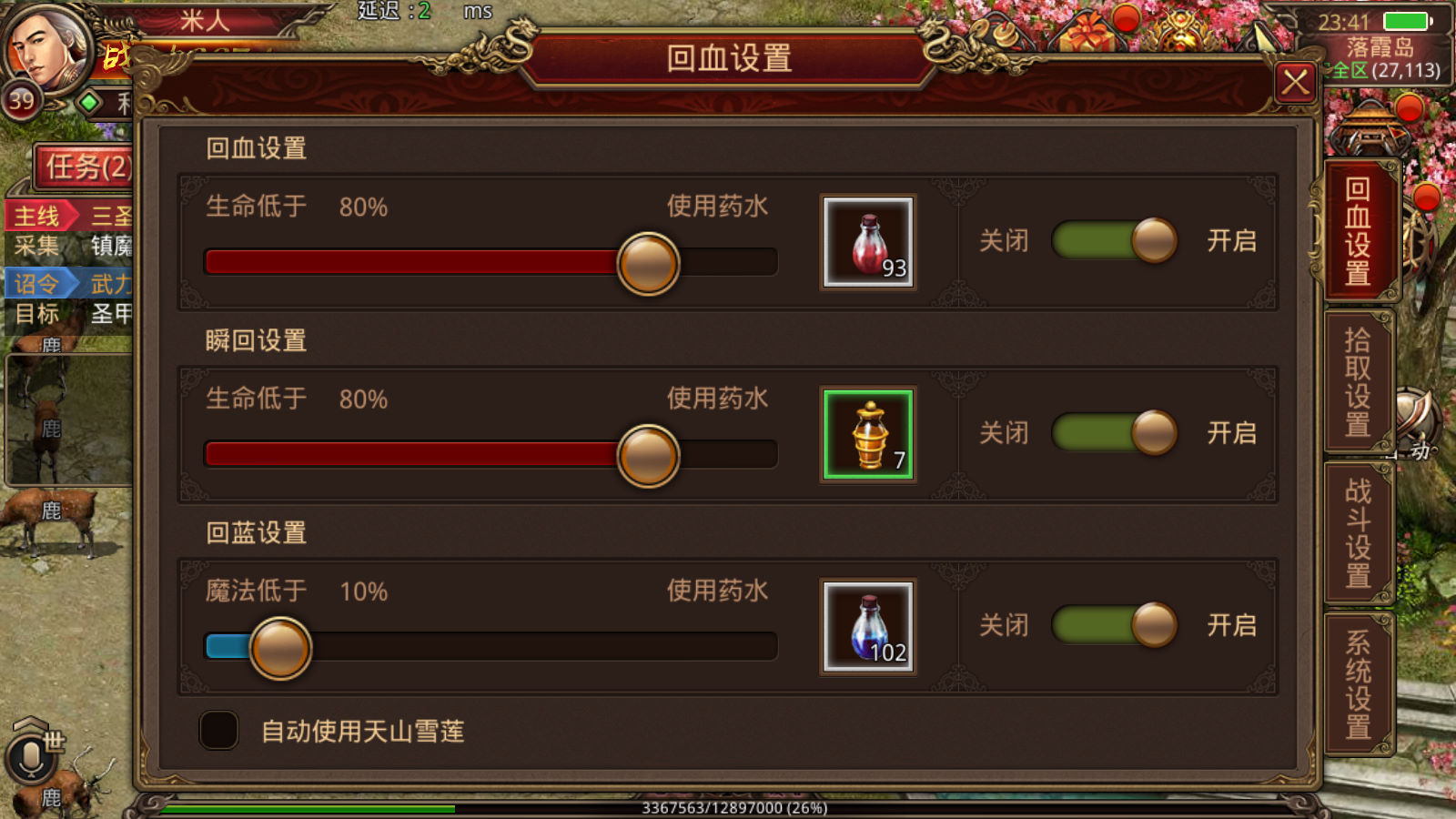1456x819 pixels.
Task: Tap the green diamond icon beside the level
Action: (x=89, y=102)
